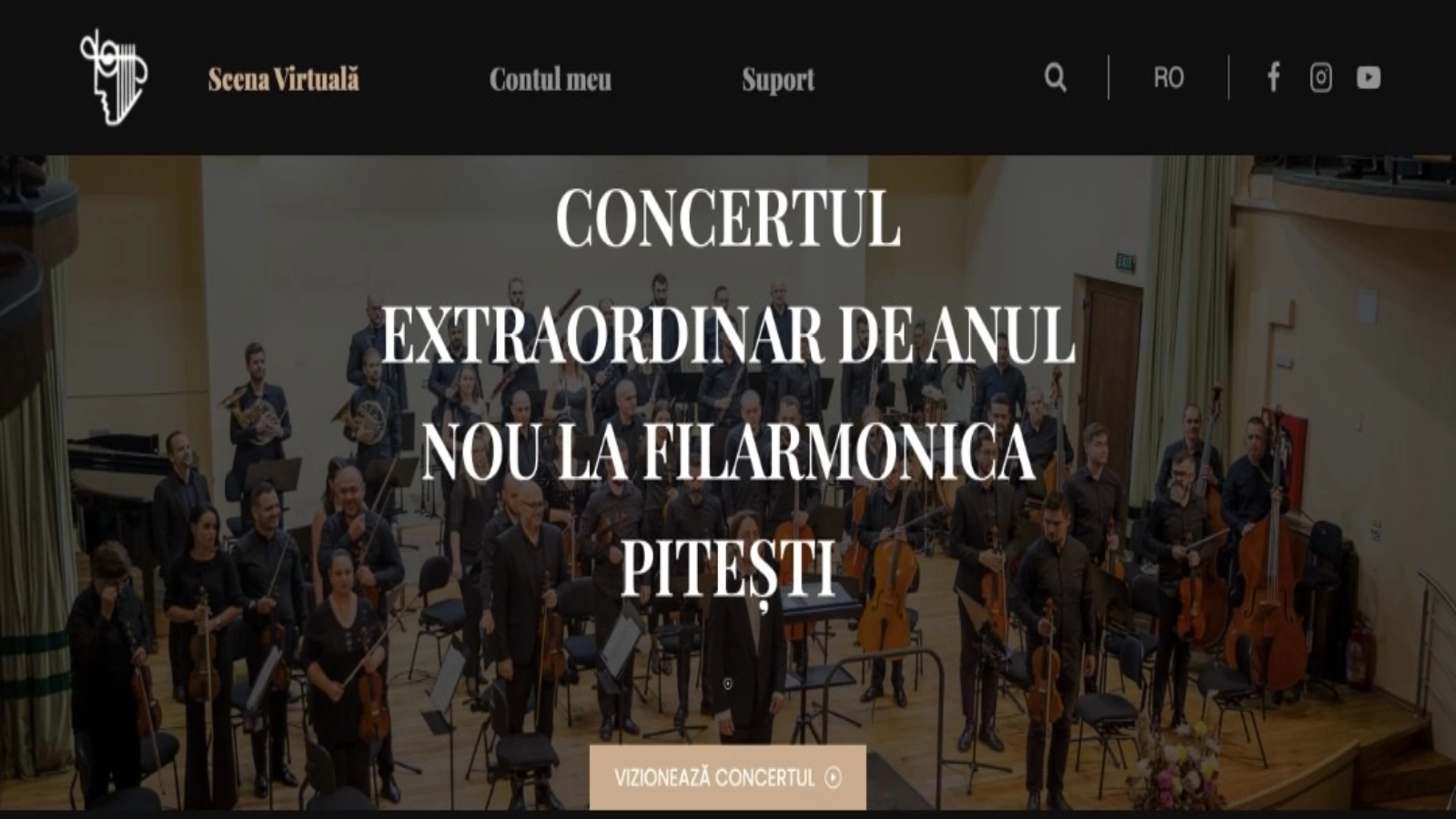Click the play circle icon inside Vizionează Concertul
This screenshot has height=819, width=1456.
click(834, 778)
